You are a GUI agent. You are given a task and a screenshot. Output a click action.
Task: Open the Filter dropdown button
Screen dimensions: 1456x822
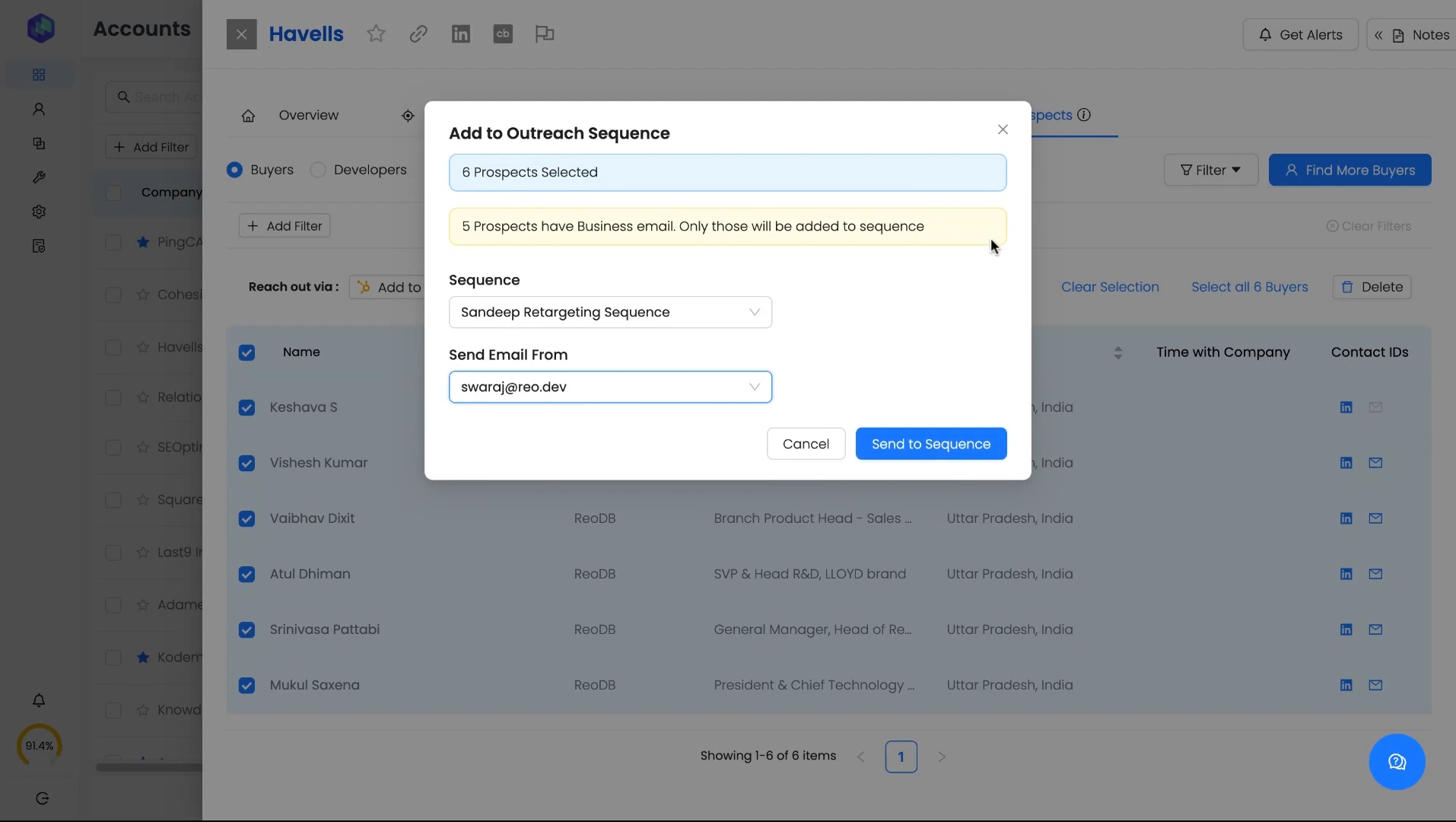click(x=1210, y=170)
